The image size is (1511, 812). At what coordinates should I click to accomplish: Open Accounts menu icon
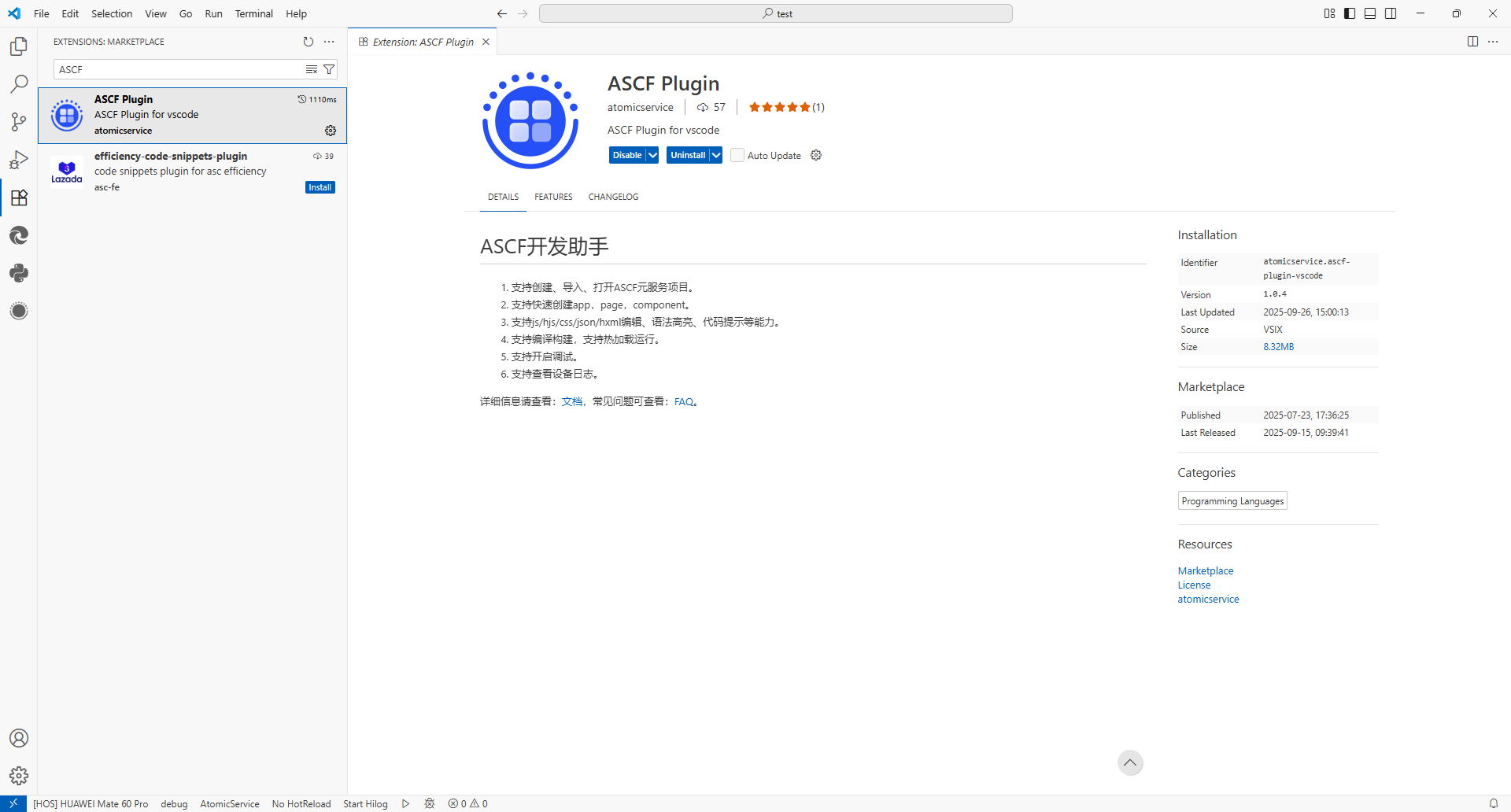[19, 738]
